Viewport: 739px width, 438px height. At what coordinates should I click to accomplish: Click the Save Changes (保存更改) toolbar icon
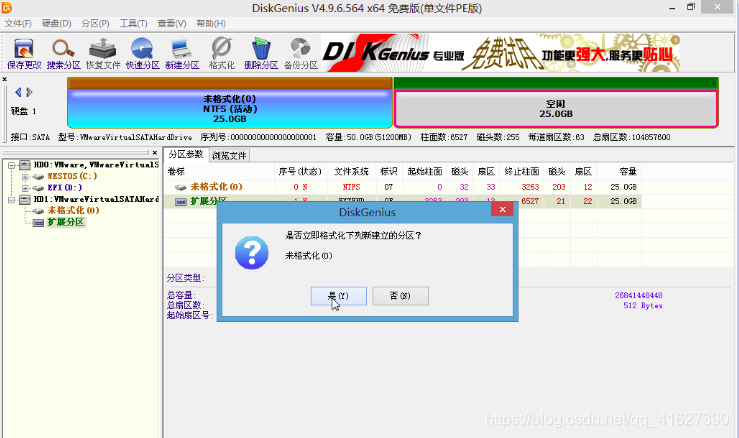[x=24, y=53]
